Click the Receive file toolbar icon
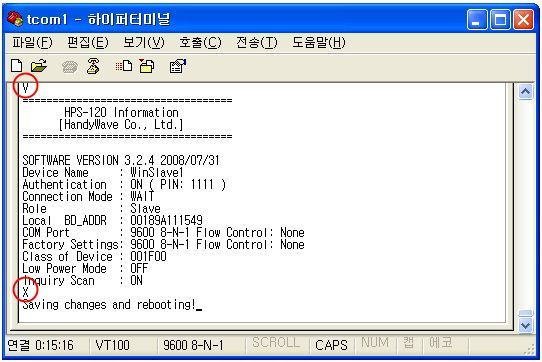 [147, 65]
